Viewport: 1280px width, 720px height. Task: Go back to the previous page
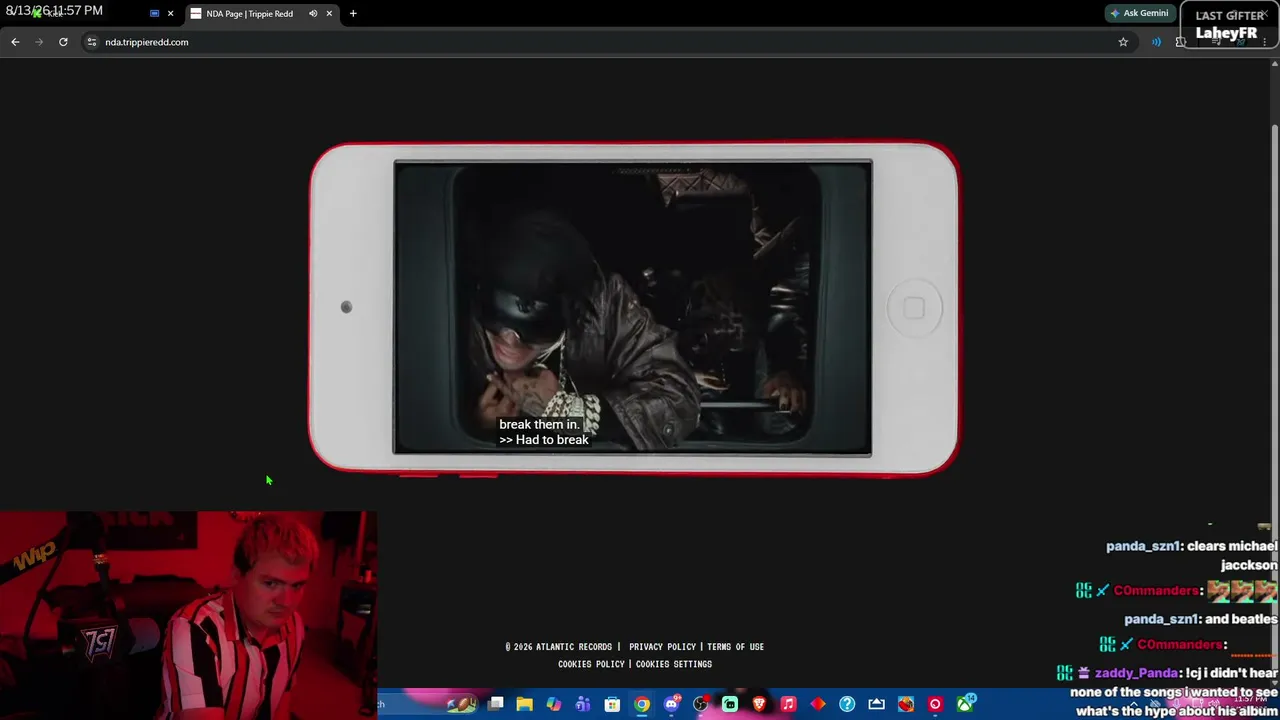15,42
